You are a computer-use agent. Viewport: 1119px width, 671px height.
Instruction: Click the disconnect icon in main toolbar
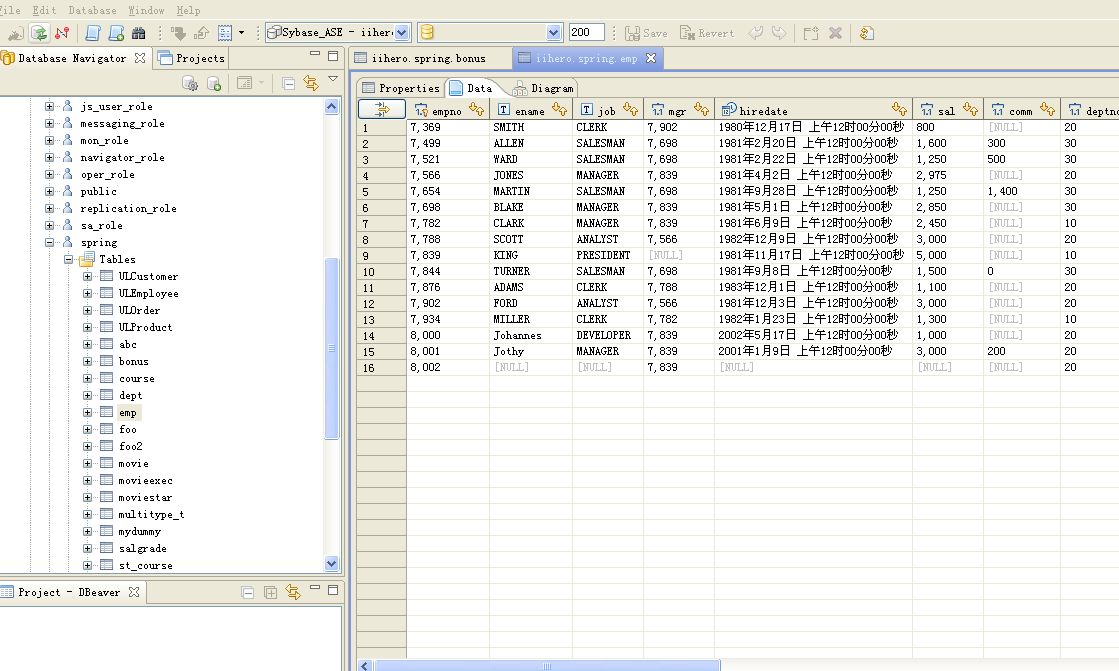click(63, 33)
